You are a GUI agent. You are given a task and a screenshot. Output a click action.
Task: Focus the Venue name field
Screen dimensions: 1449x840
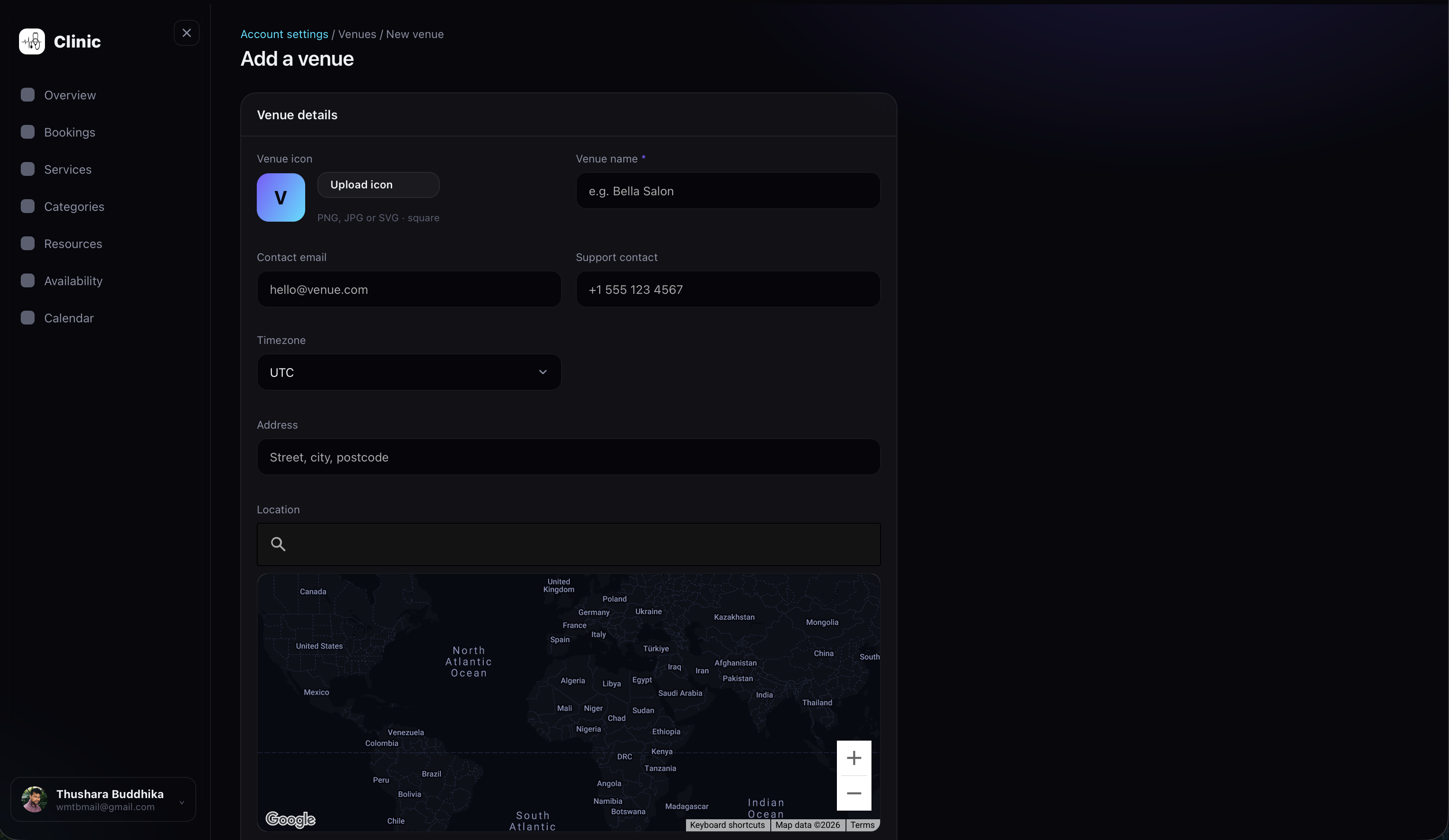(x=728, y=191)
